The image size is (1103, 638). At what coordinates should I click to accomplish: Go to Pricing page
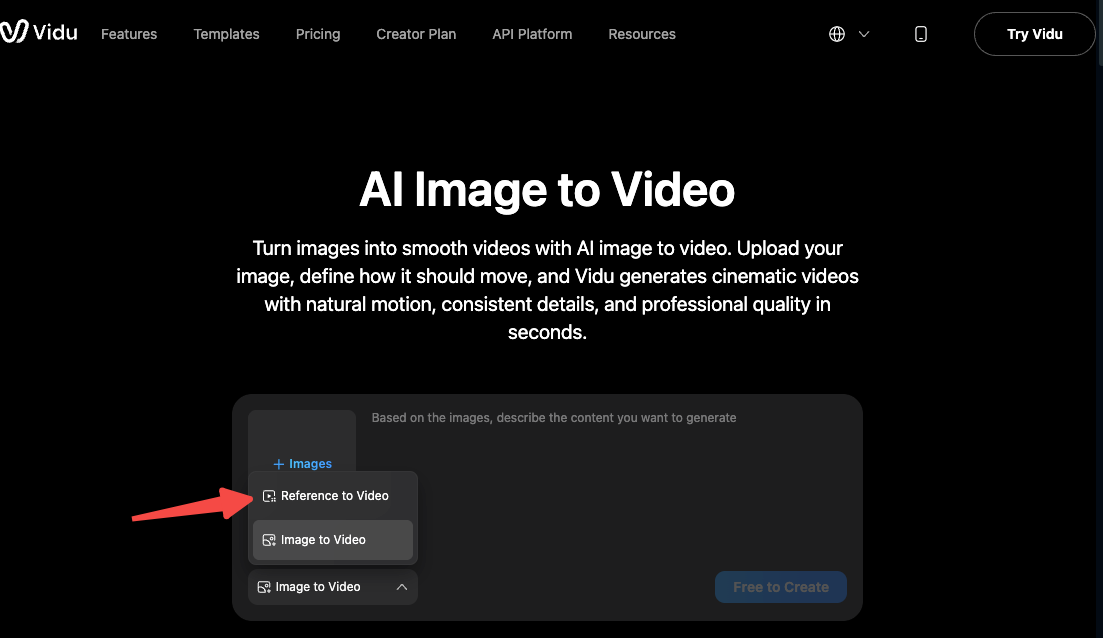pos(318,34)
